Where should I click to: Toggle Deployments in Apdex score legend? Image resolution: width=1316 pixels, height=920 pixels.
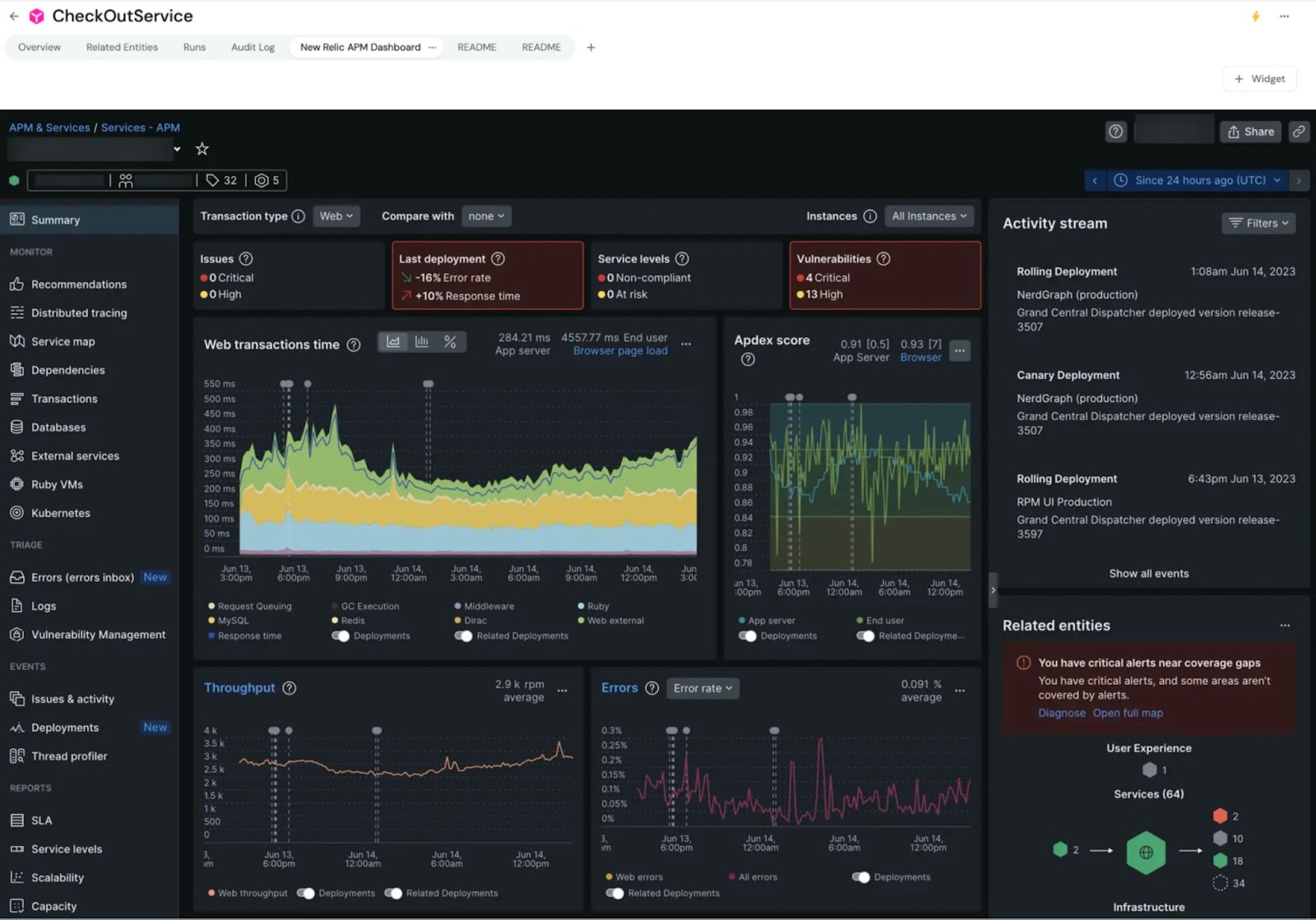click(x=747, y=636)
